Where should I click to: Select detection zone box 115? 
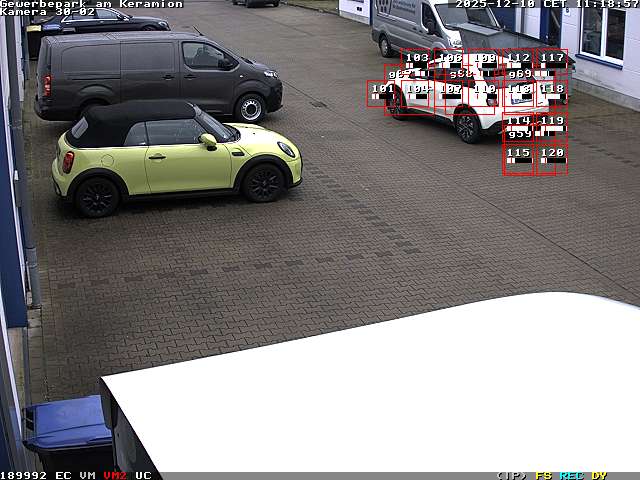[518, 158]
